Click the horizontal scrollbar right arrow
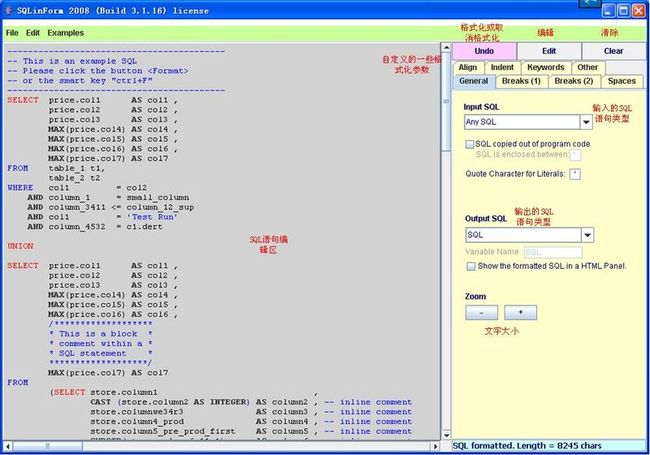This screenshot has width=650, height=455. (x=435, y=446)
